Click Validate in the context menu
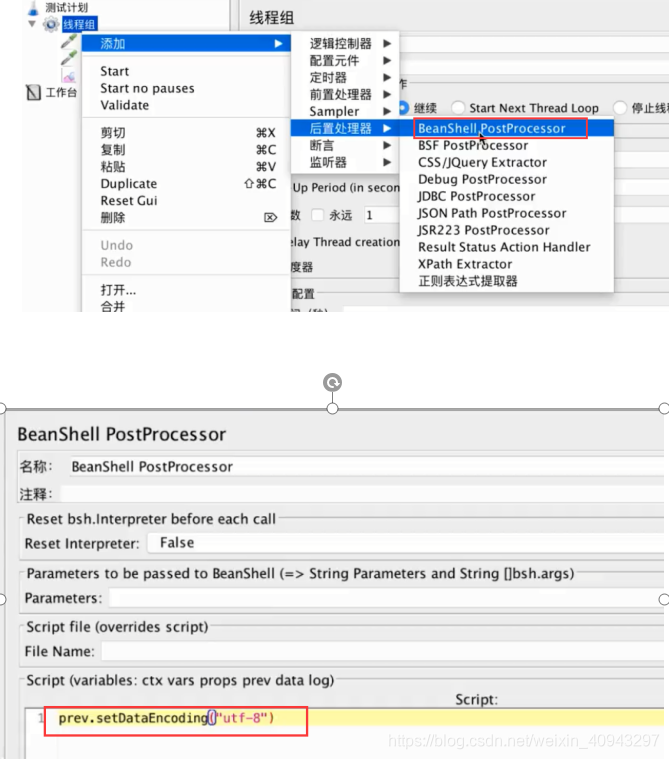This screenshot has width=669, height=759. tap(124, 105)
